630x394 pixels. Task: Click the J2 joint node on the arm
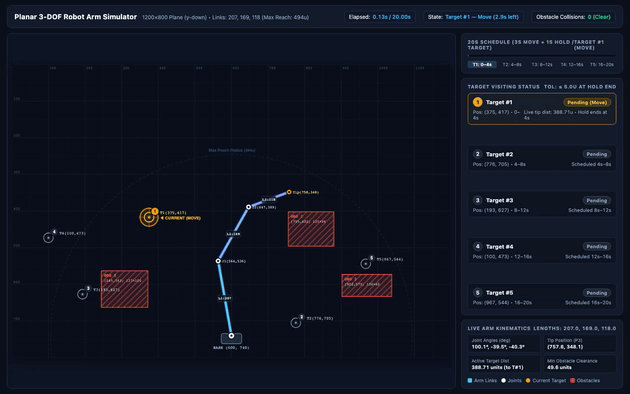248,207
